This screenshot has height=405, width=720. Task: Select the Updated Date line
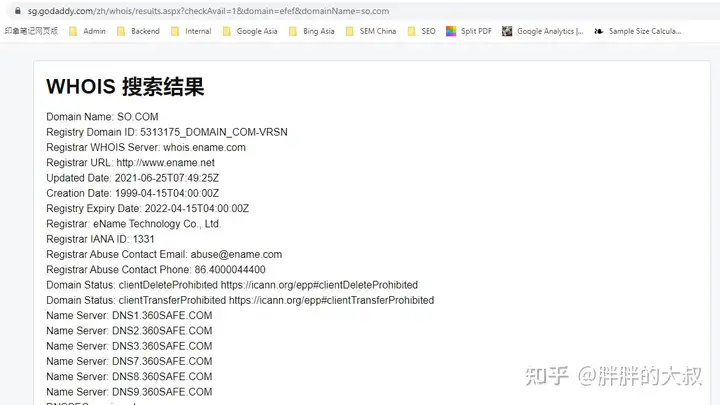click(132, 178)
